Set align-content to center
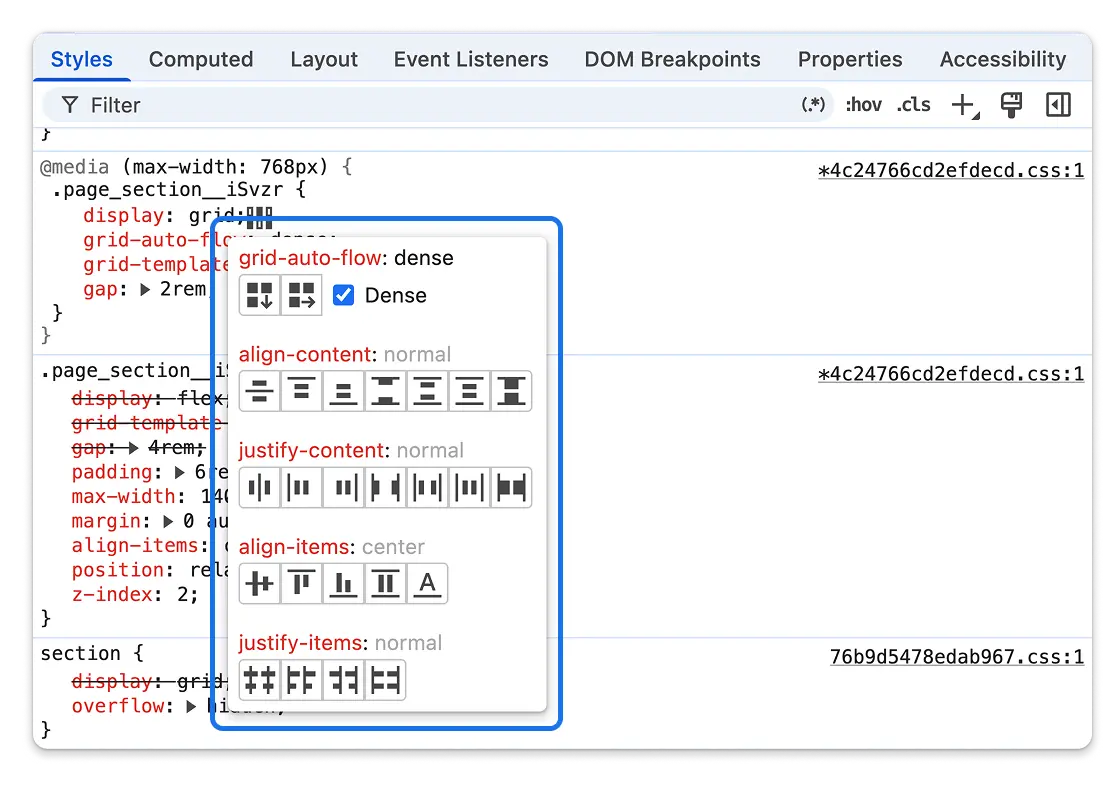Viewport: 1120px width, 786px height. pyautogui.click(x=259, y=391)
